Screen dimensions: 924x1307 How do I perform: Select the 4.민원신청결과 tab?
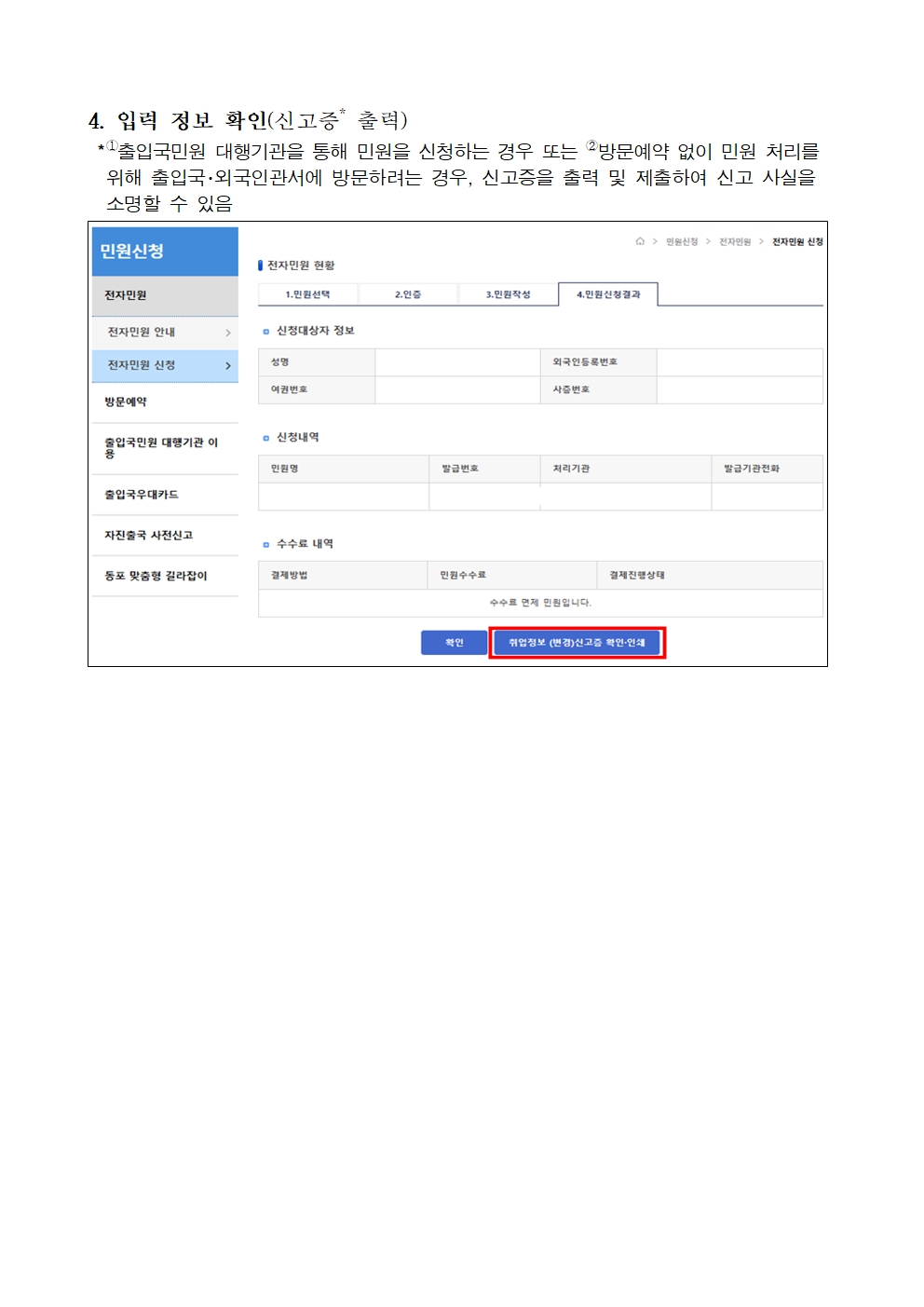(608, 294)
